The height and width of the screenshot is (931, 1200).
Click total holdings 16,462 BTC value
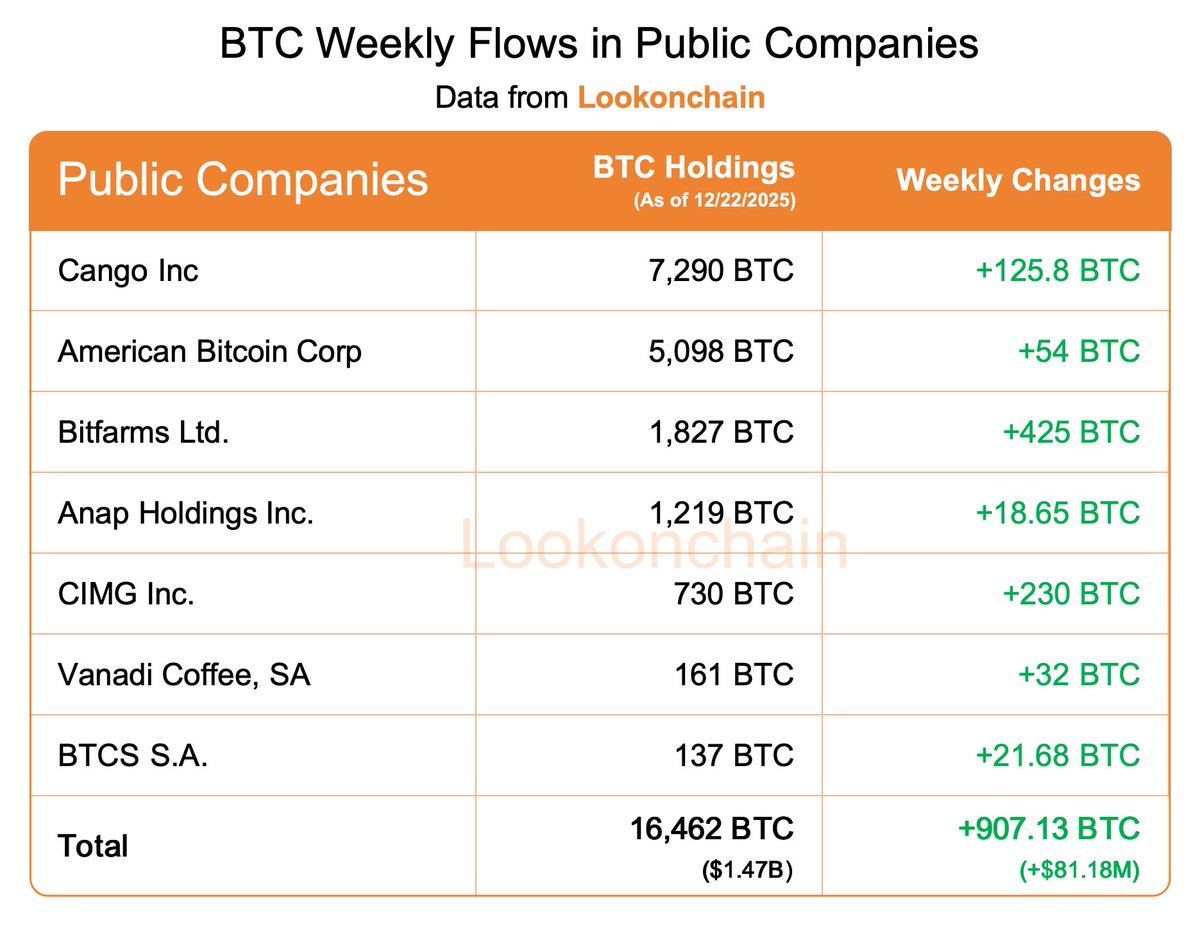711,829
